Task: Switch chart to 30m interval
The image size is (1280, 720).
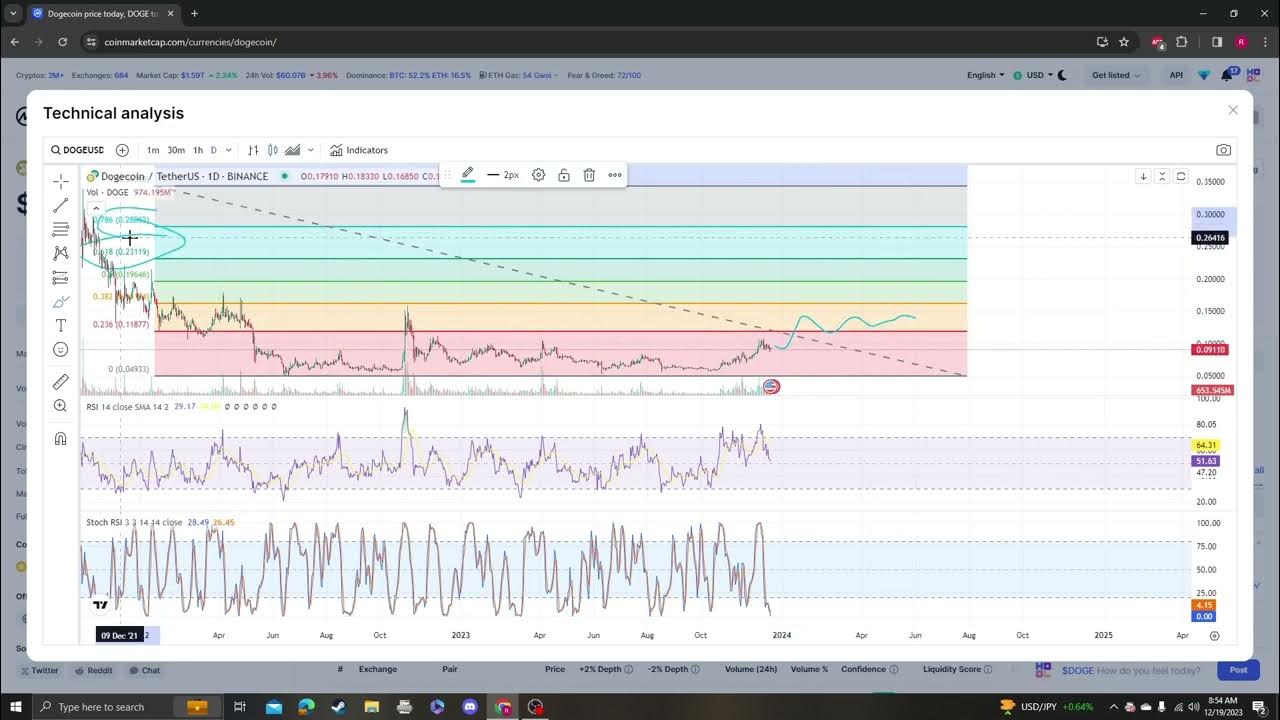Action: (x=176, y=150)
